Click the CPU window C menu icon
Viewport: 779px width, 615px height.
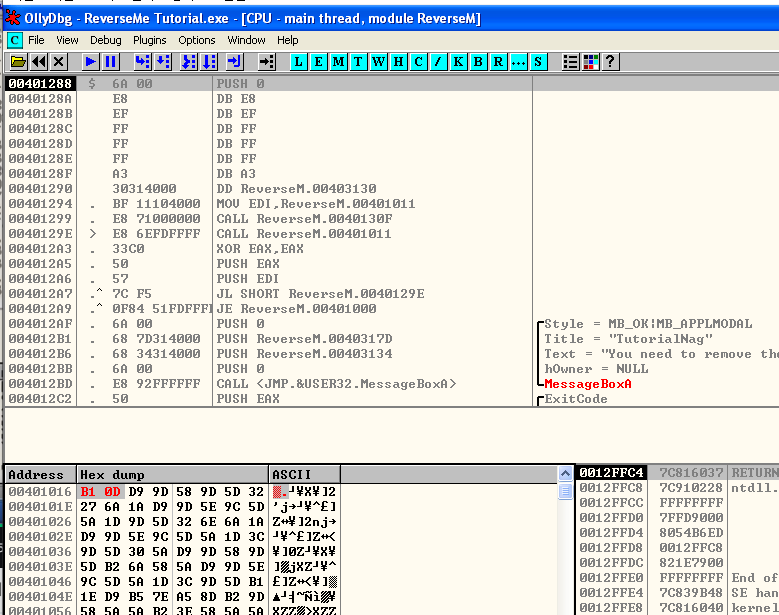[14, 40]
